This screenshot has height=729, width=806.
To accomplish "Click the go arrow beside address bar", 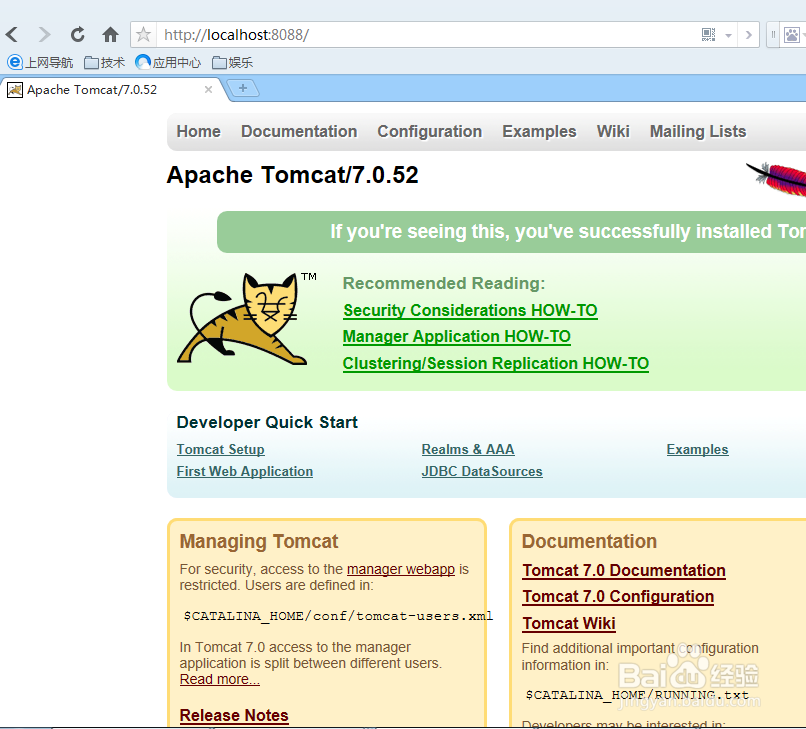I will click(748, 35).
